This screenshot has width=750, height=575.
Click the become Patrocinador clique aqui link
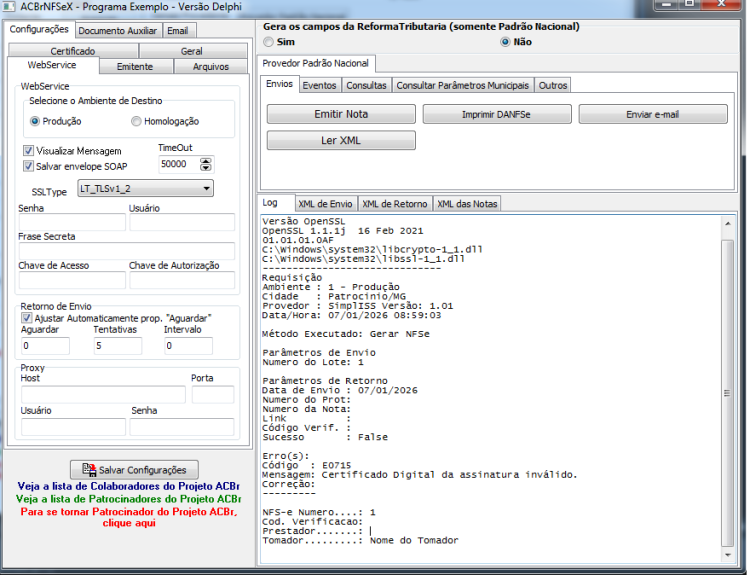pos(129,517)
